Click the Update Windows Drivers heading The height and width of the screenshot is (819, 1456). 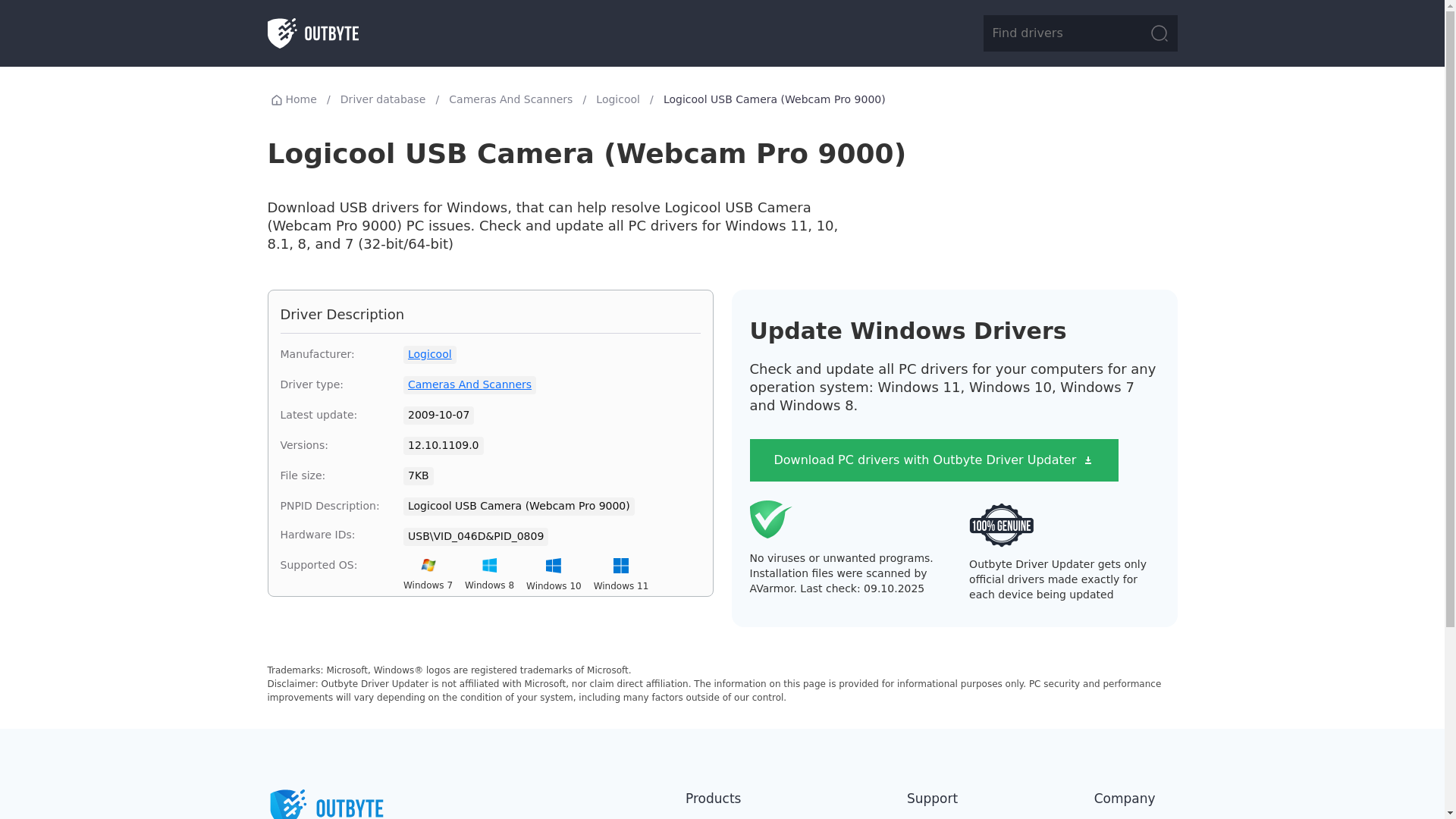pyautogui.click(x=908, y=331)
